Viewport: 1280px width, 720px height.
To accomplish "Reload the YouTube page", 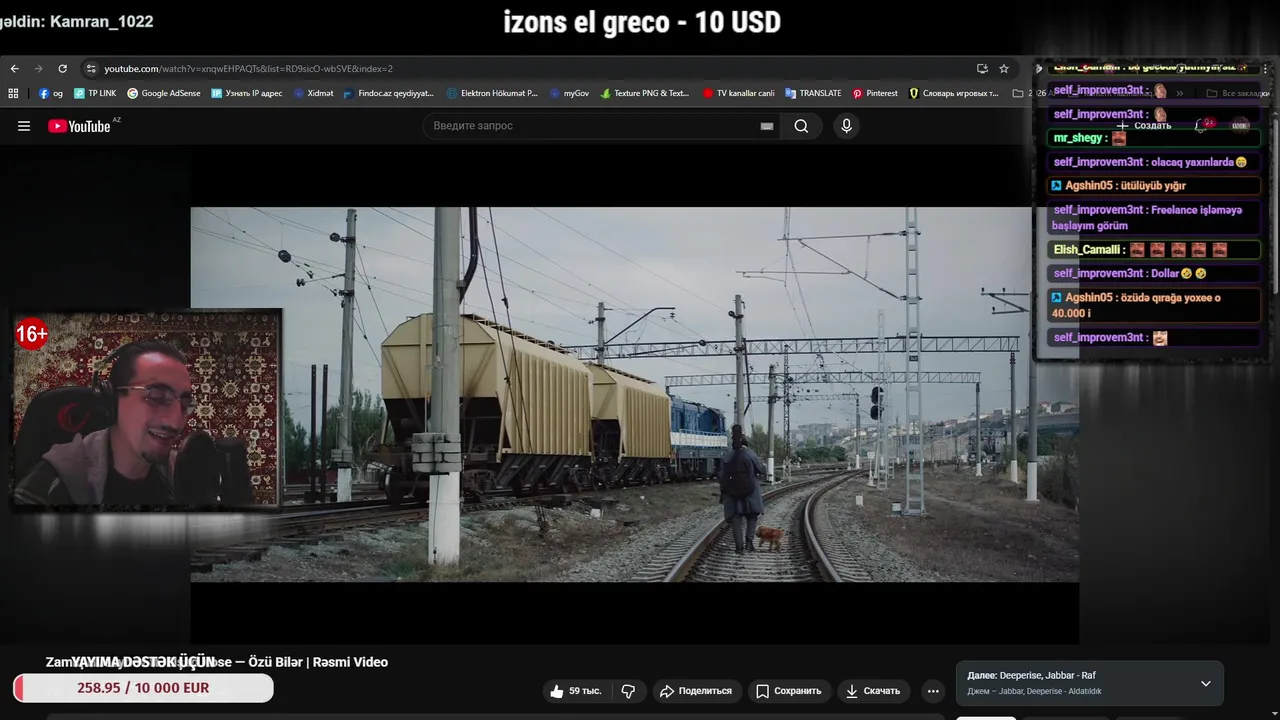I will [62, 69].
